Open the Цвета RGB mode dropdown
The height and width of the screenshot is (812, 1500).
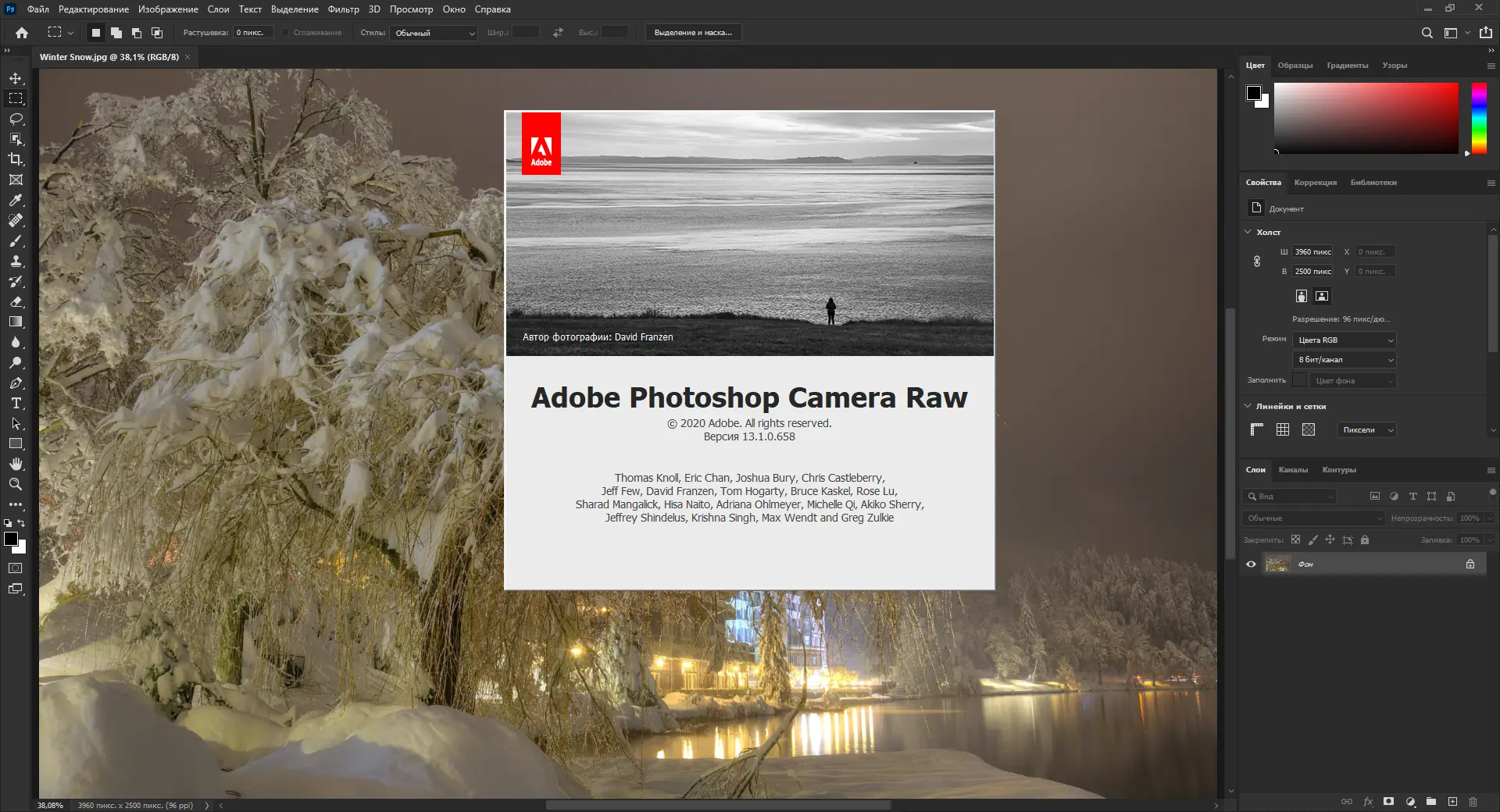pos(1345,340)
